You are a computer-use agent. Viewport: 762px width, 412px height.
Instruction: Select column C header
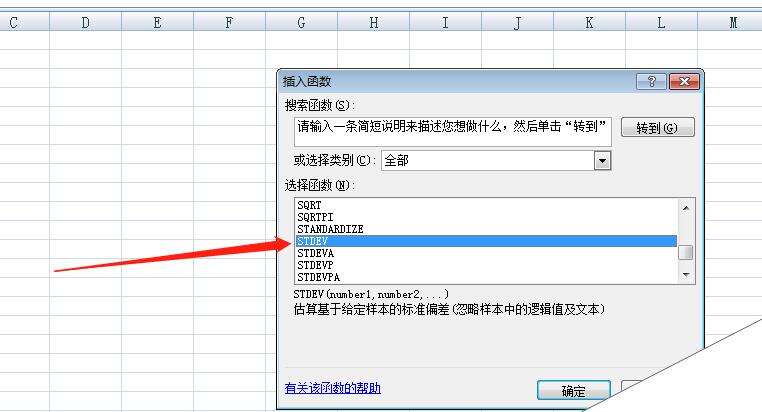pos(24,22)
